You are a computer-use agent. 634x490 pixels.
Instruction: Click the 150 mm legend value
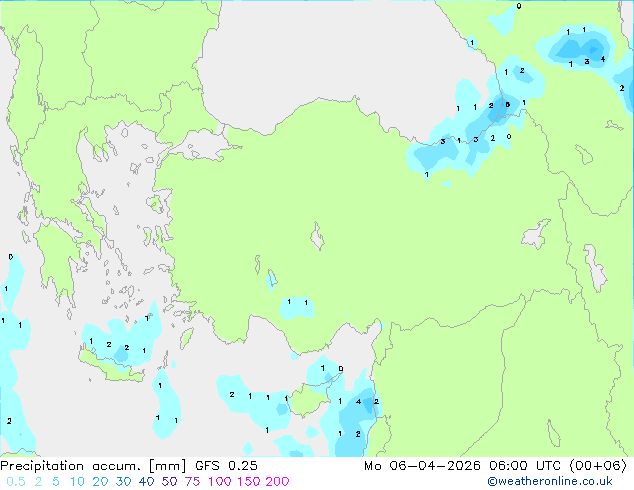(249, 482)
